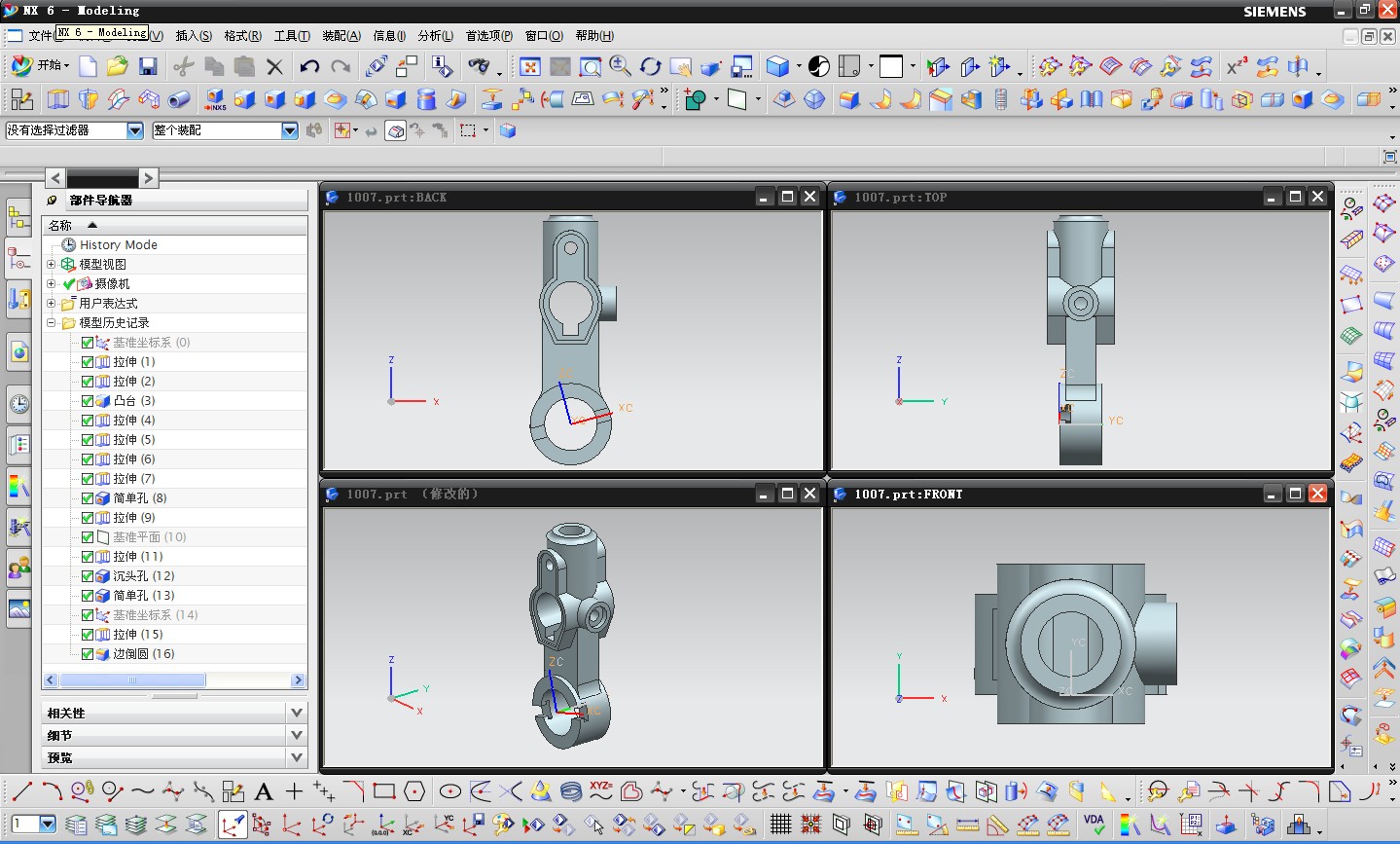1400x844 pixels.
Task: Open the Assembly Navigator sidebar tab
Action: click(x=18, y=216)
